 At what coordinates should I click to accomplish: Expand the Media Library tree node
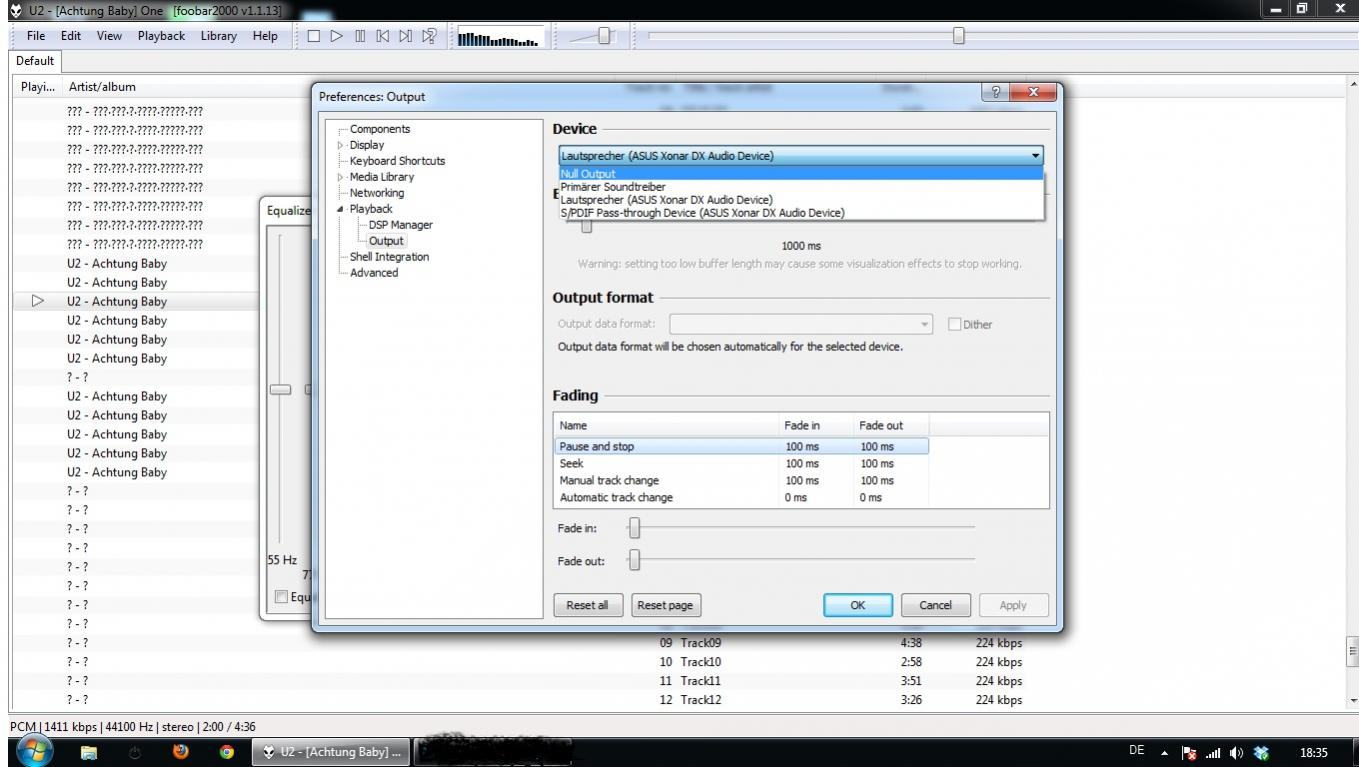point(340,177)
